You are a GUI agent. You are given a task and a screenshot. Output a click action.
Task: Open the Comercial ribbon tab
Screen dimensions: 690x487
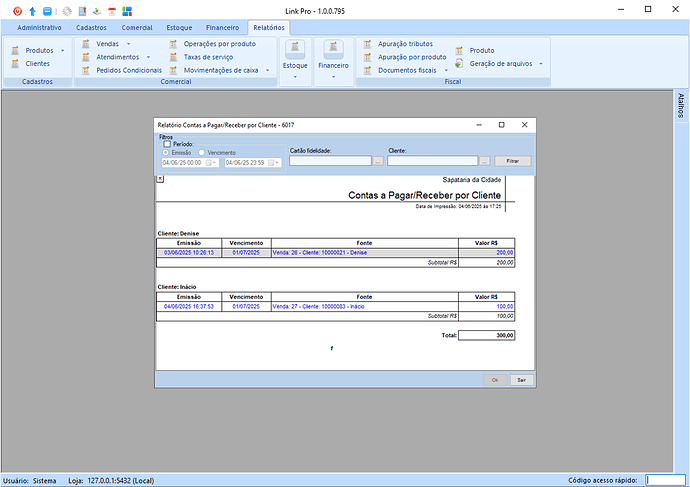click(137, 28)
